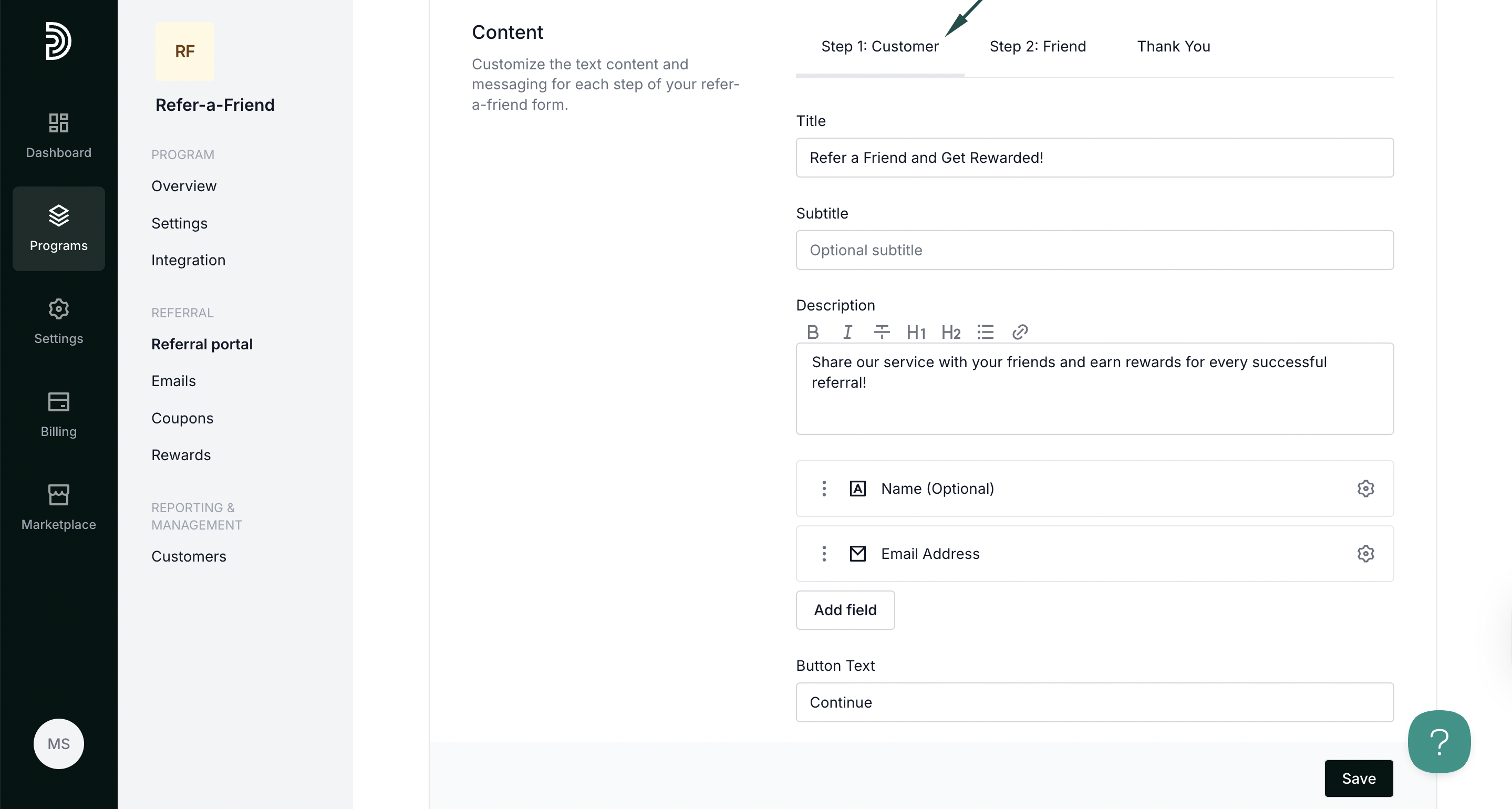The height and width of the screenshot is (809, 1512).
Task: Switch to Step 2: Friend tab
Action: click(x=1037, y=46)
